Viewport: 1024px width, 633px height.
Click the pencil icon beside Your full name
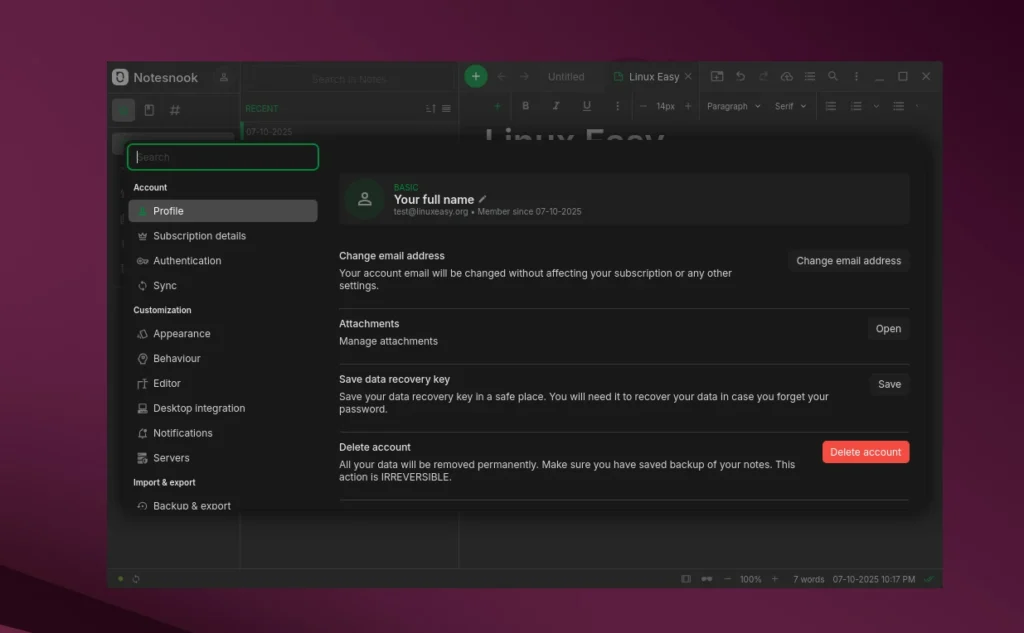click(x=483, y=199)
